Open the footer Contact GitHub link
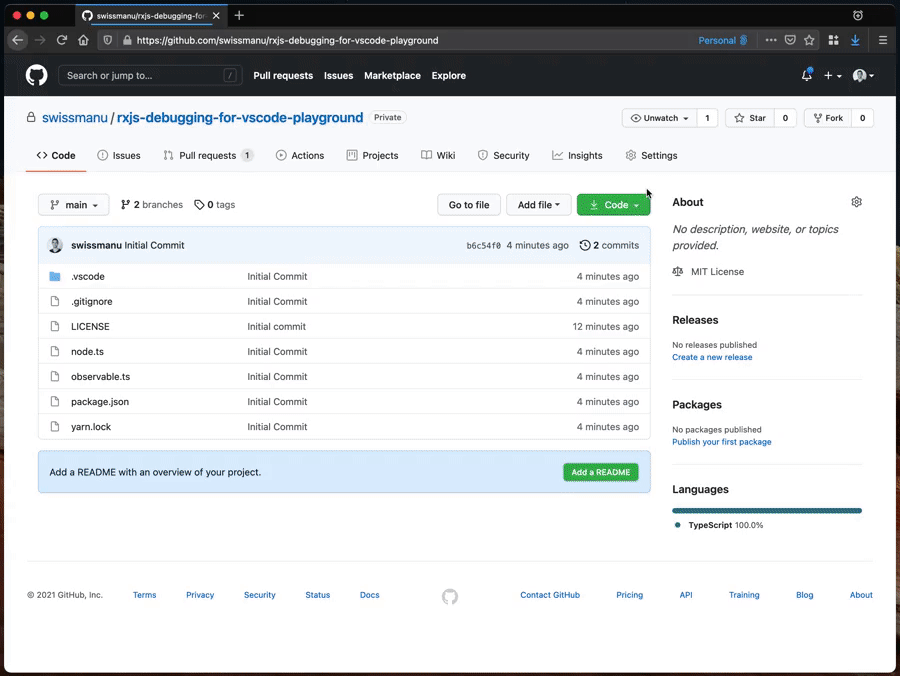Screen dimensions: 900x676 (550, 595)
